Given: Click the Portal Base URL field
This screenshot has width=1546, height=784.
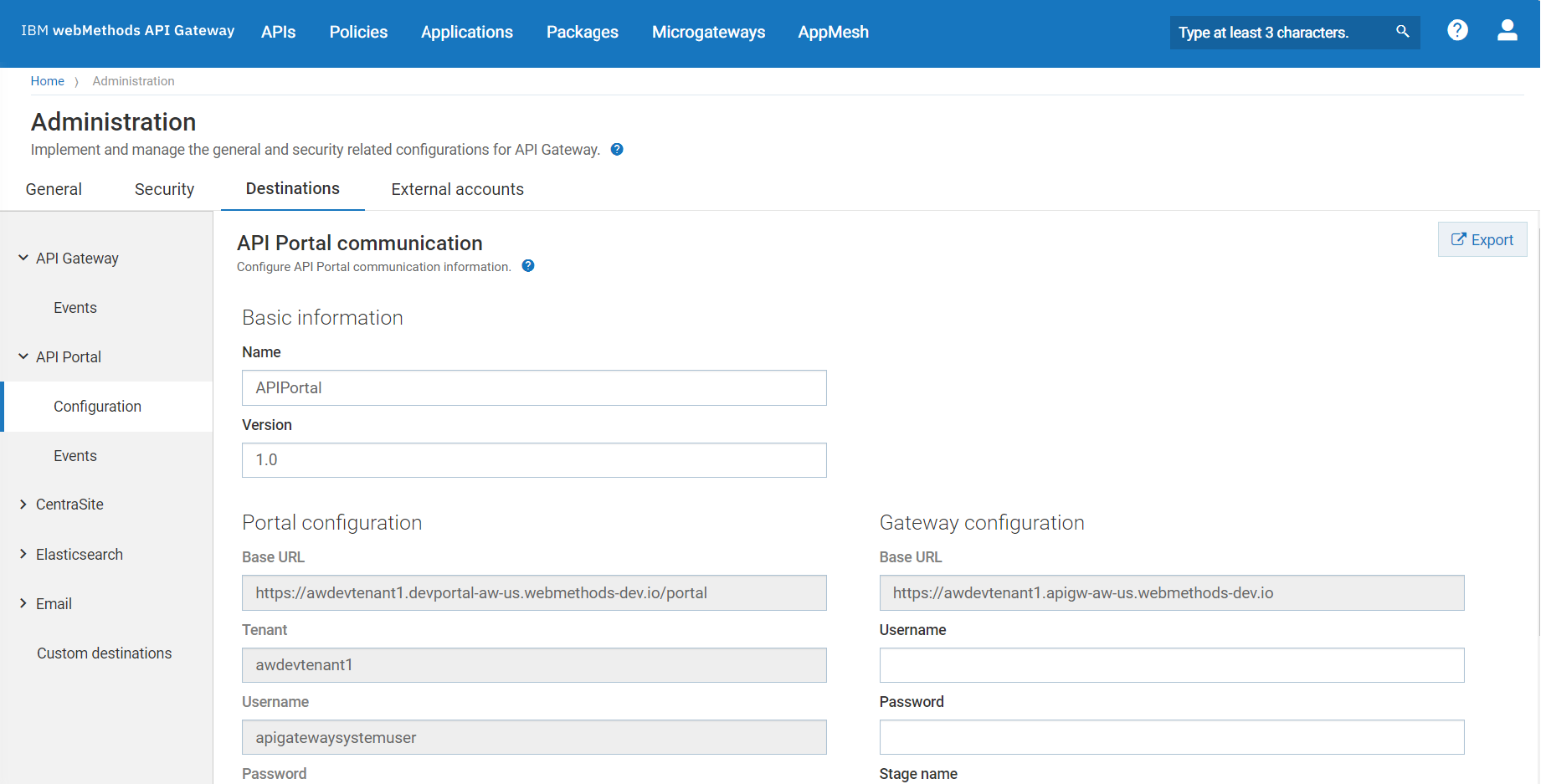Looking at the screenshot, I should [x=534, y=592].
